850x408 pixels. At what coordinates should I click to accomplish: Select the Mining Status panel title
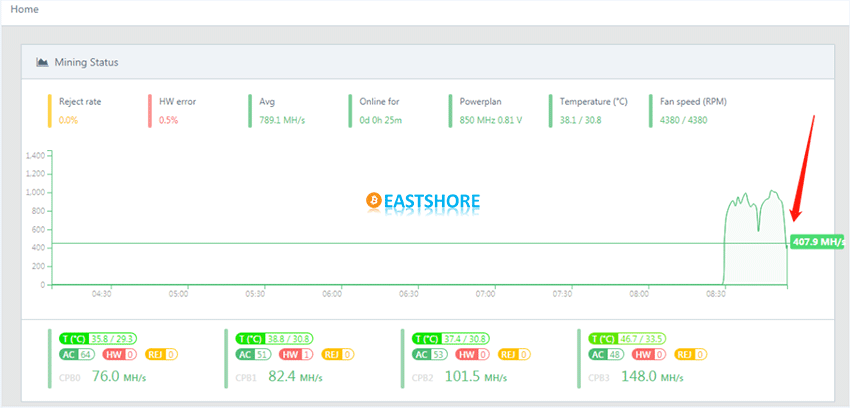(x=86, y=62)
